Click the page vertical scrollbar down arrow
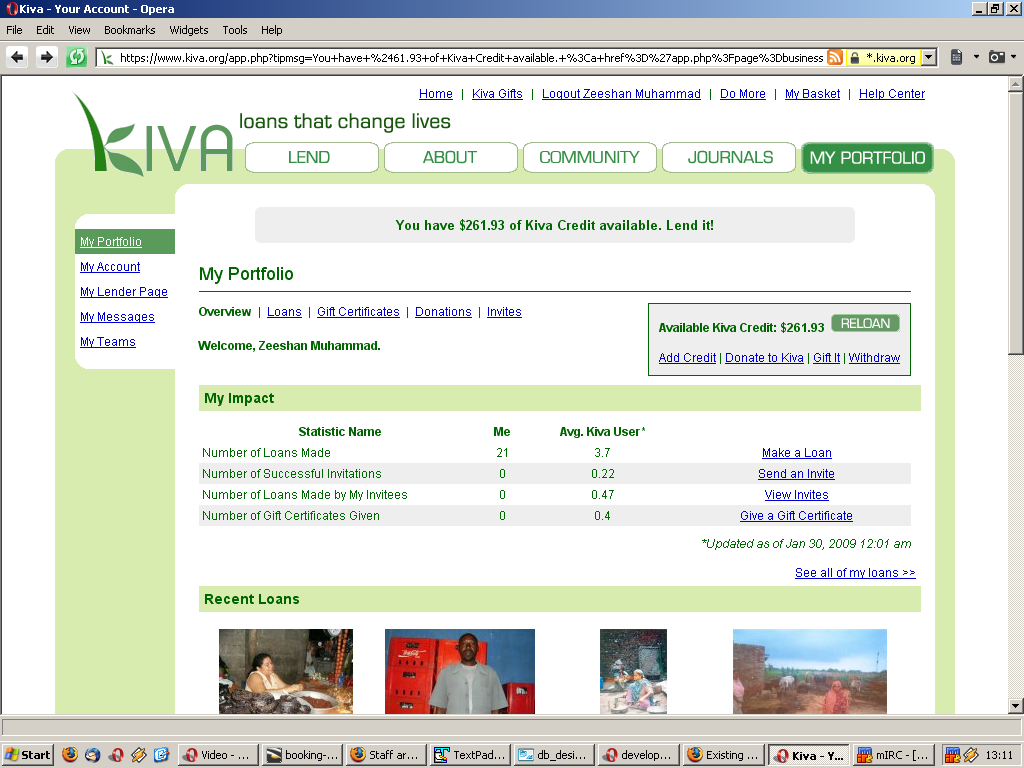 1015,705
